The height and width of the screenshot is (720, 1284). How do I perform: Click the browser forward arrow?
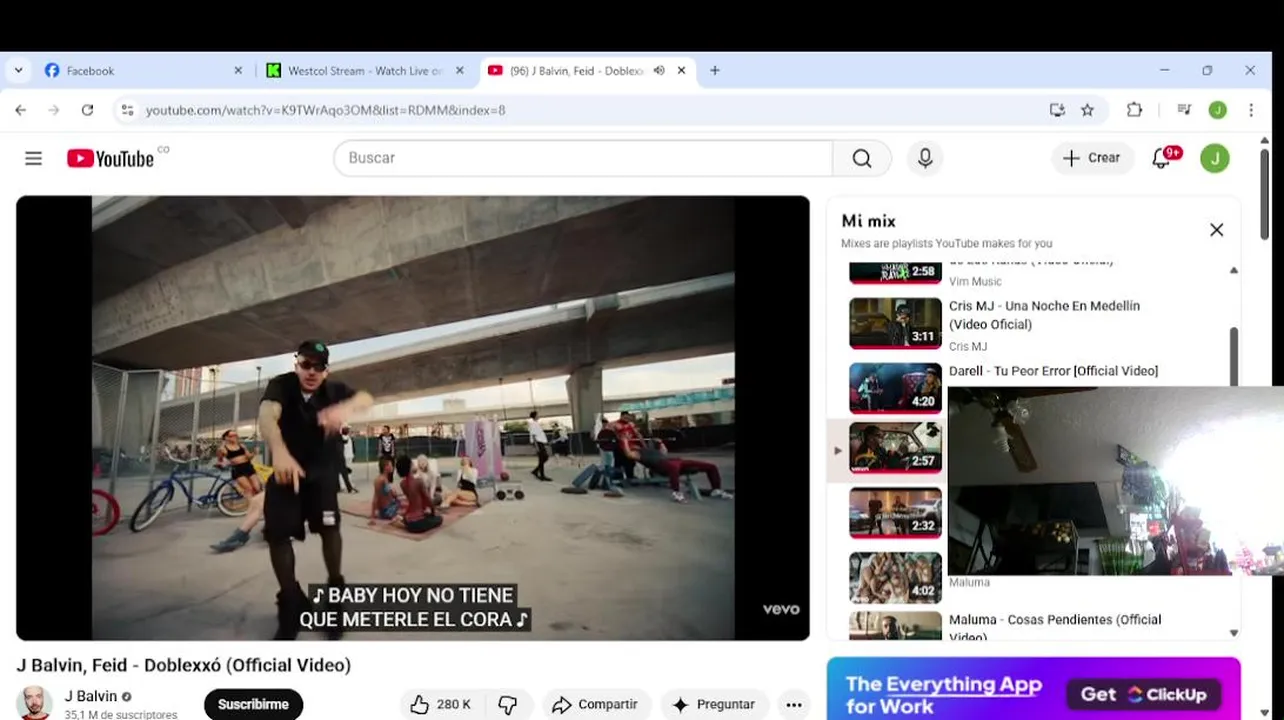click(54, 110)
